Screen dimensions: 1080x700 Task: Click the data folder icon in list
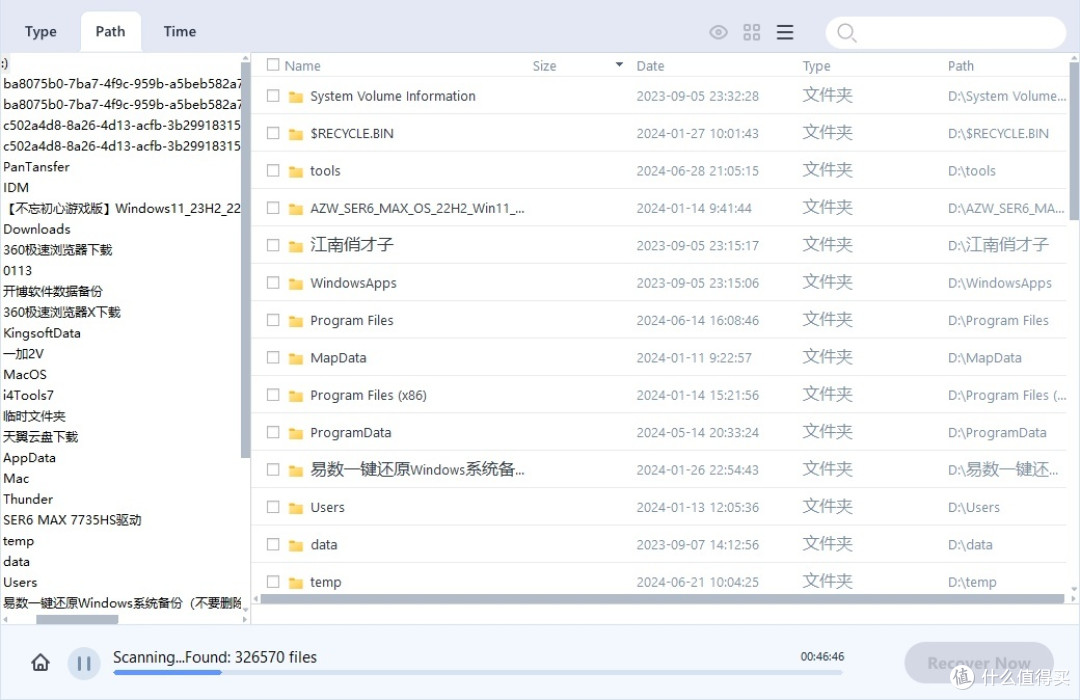[295, 545]
